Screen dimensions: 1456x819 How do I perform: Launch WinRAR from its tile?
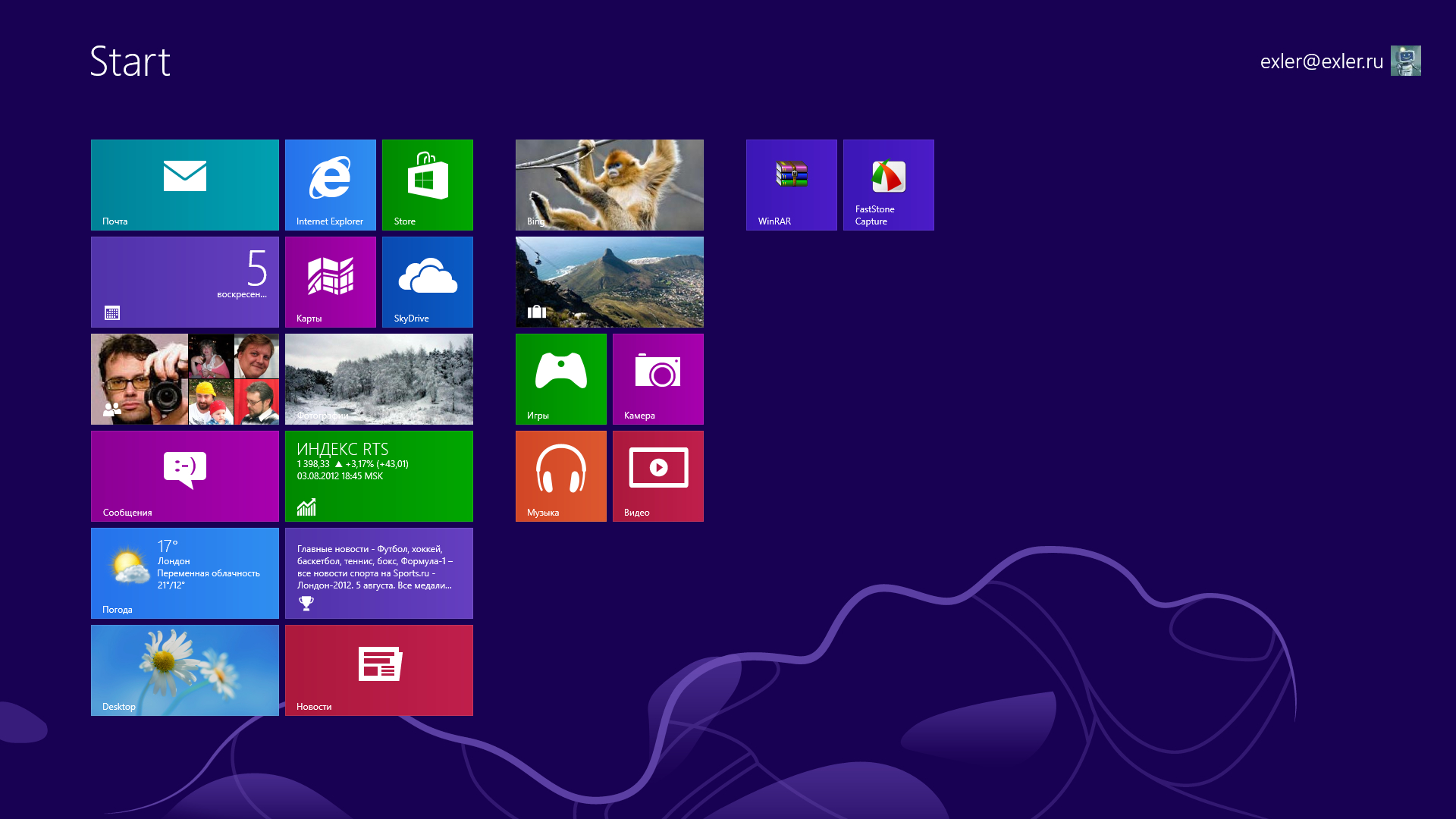791,184
